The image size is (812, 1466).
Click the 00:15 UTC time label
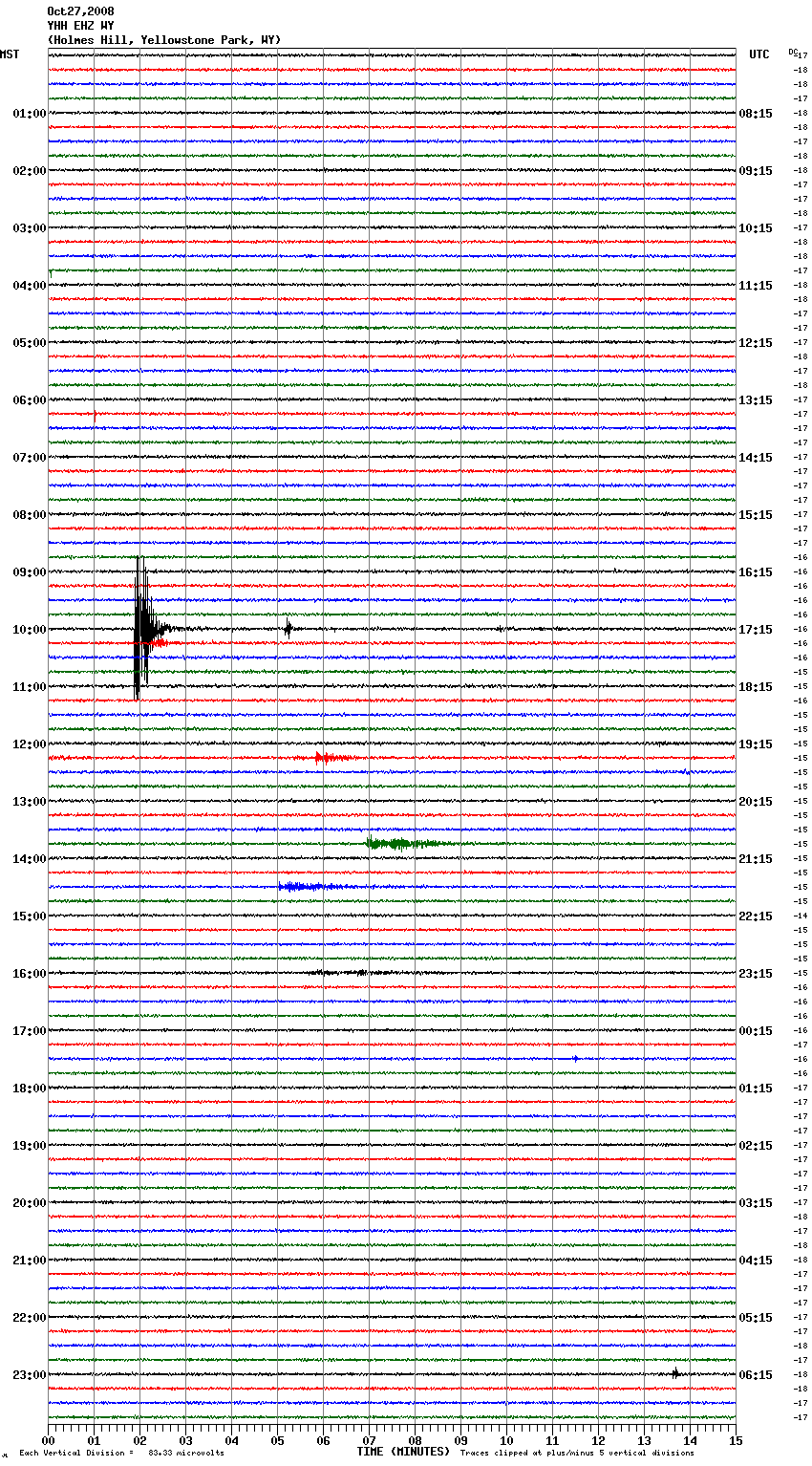pyautogui.click(x=756, y=1031)
